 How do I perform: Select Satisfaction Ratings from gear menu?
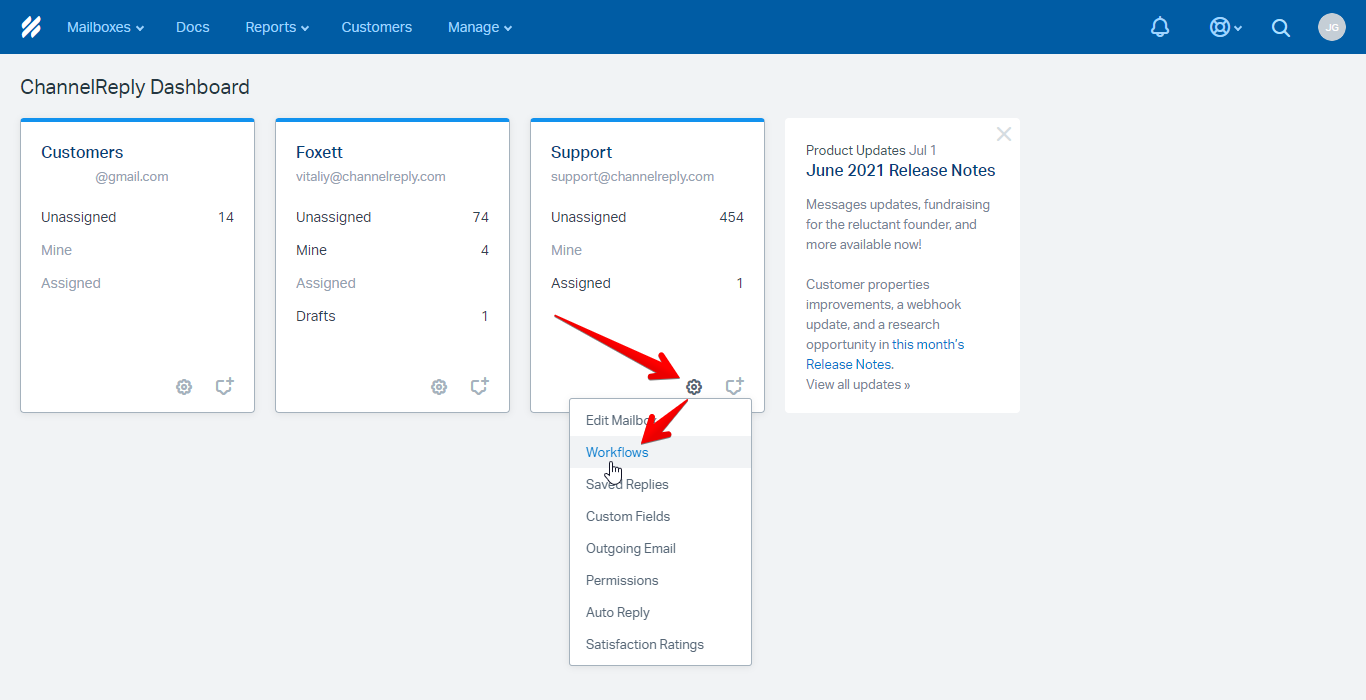pos(660,644)
